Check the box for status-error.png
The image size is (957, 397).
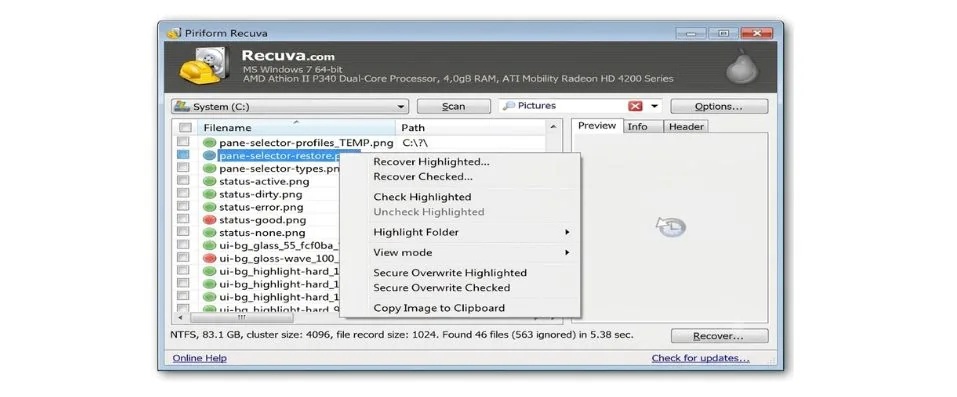183,206
